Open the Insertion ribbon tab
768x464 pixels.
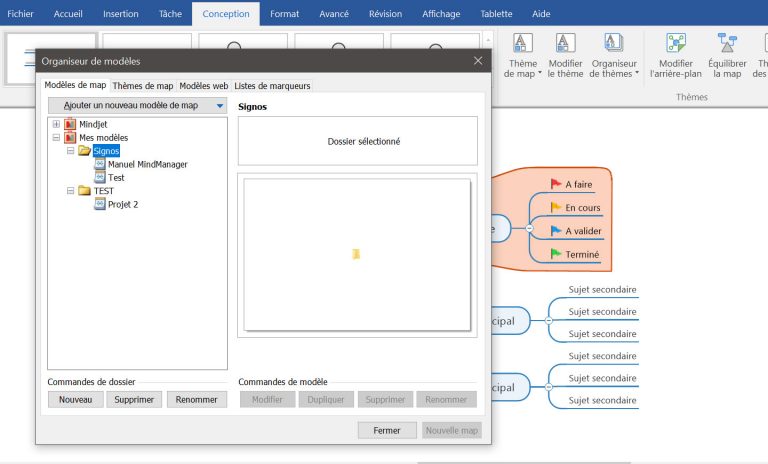pos(120,14)
